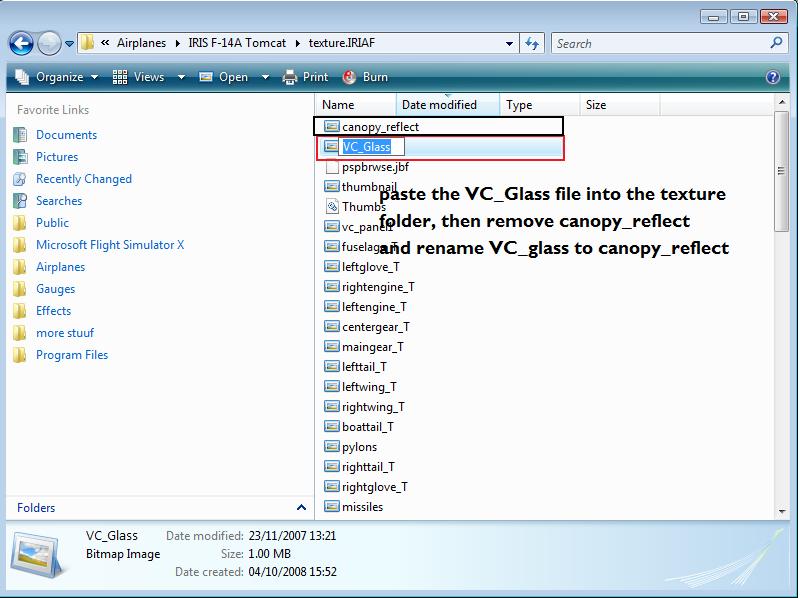
Task: Select texture.IRIAF breadcrumb segment
Action: coord(341,43)
